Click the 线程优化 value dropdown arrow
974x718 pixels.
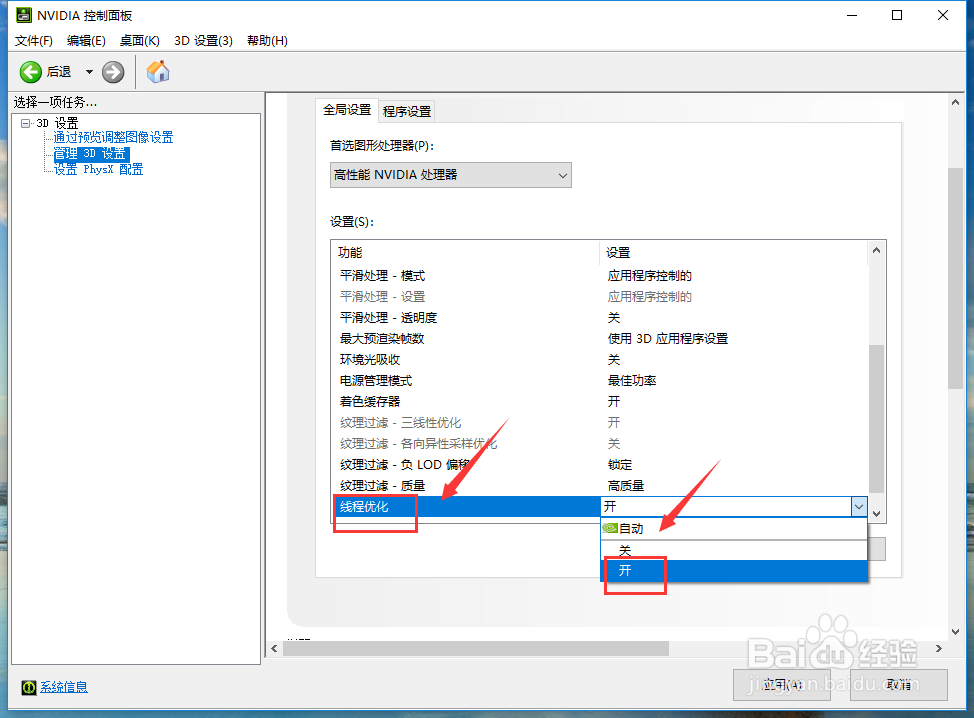coord(858,507)
